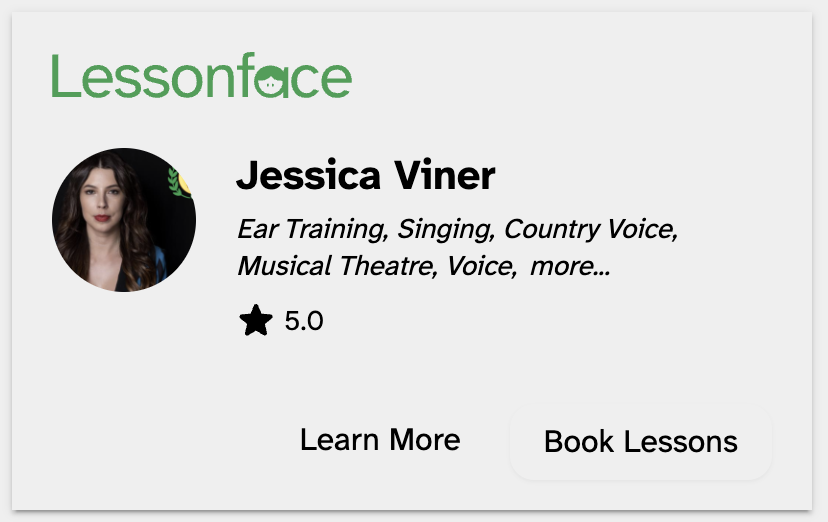Open the Jessica Viner name heading
This screenshot has width=828, height=522.
365,176
